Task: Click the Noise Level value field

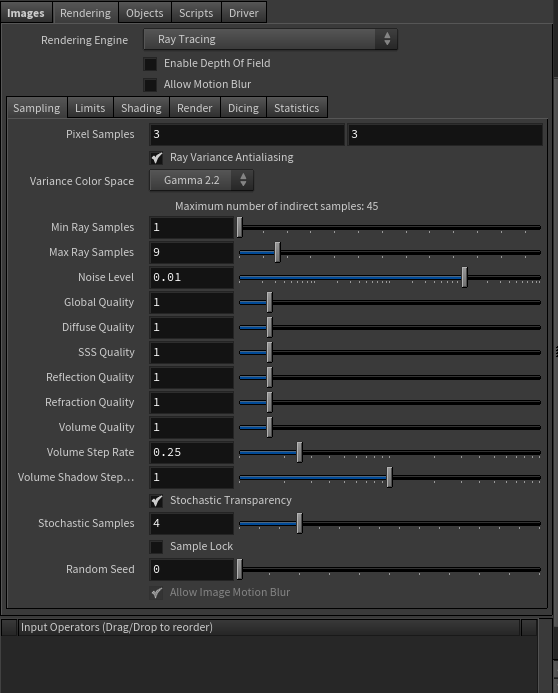Action: click(x=191, y=278)
